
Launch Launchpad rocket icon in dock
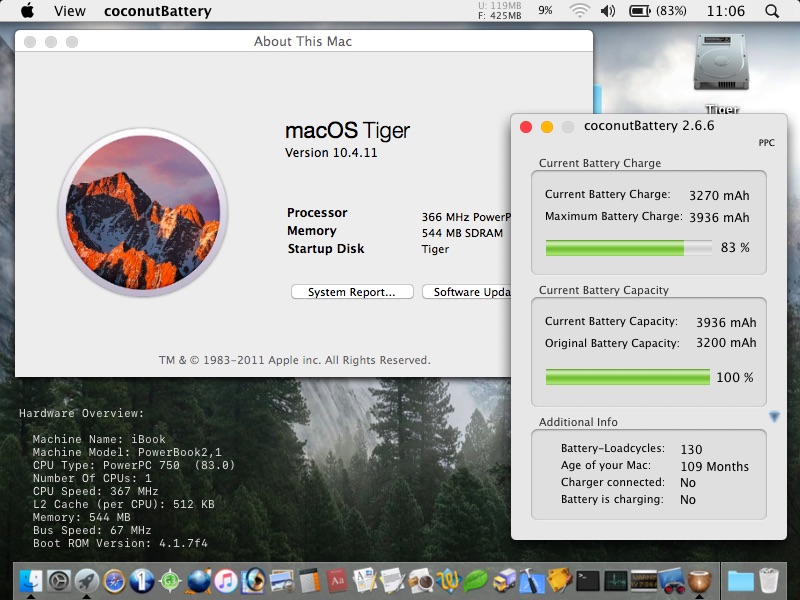(x=87, y=581)
